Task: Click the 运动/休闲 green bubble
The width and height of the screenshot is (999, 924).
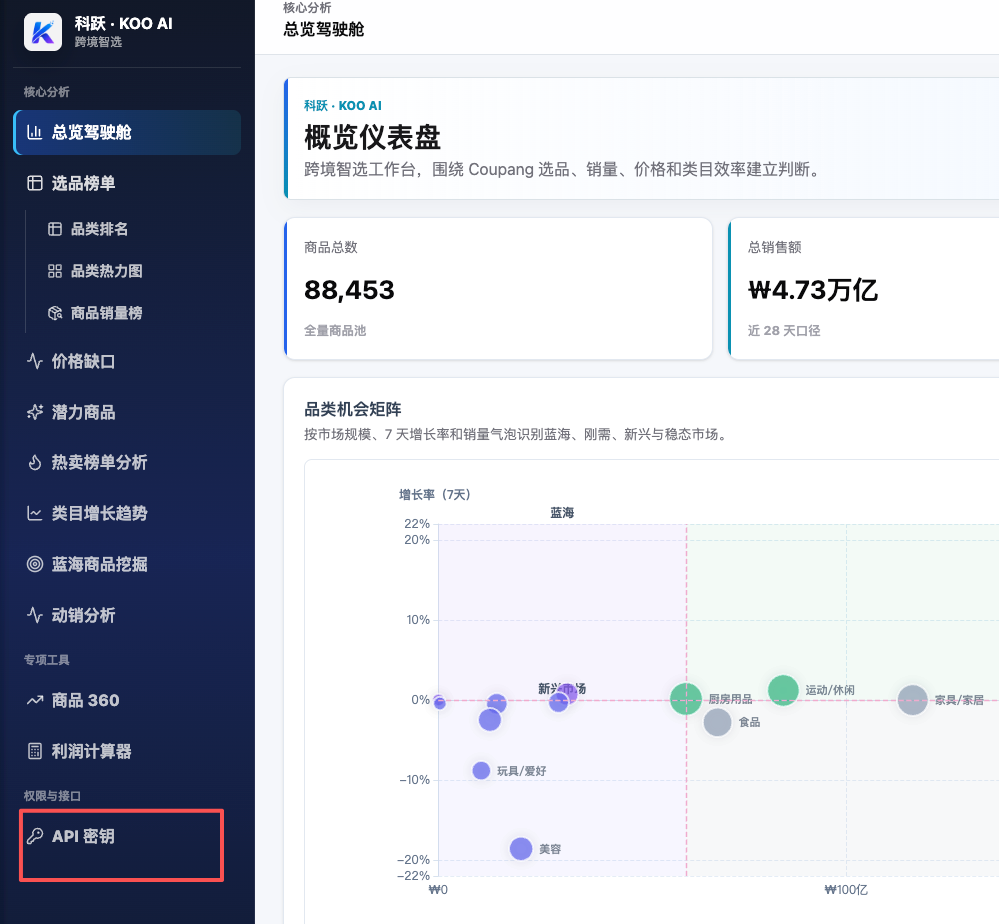Action: (783, 689)
